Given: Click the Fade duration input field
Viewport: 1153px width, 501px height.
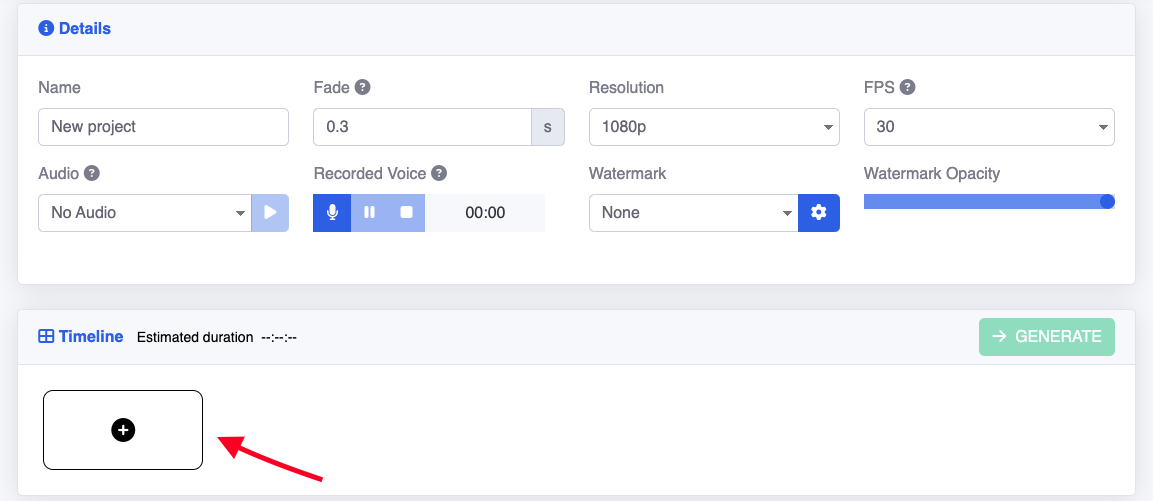Looking at the screenshot, I should click(421, 127).
